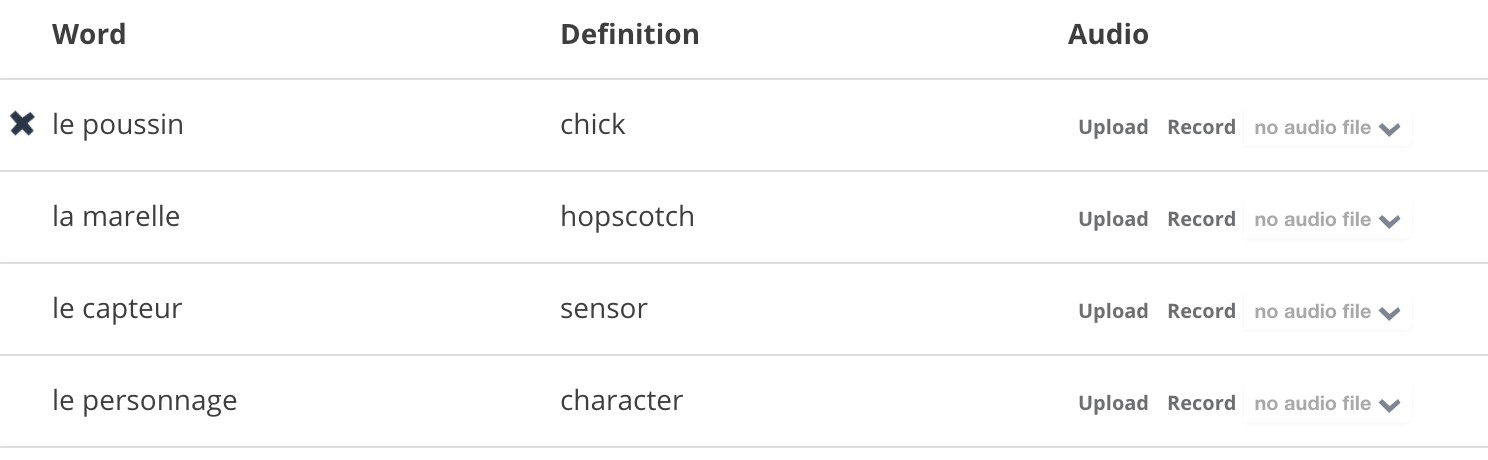Upload audio for le poussin
Image resolution: width=1488 pixels, height=460 pixels.
[1112, 128]
